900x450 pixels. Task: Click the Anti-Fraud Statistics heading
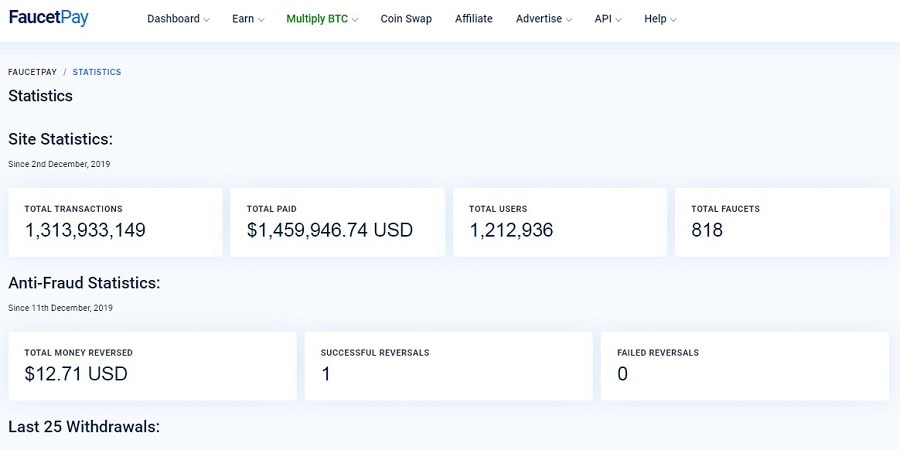click(x=84, y=282)
